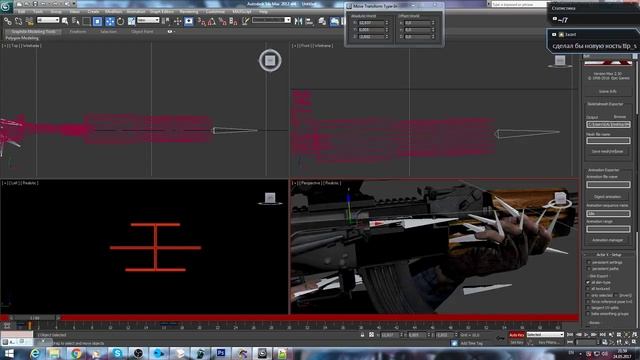Screen dimensions: 640x360
Task: Toggle the Auto Key button
Action: coord(516,335)
